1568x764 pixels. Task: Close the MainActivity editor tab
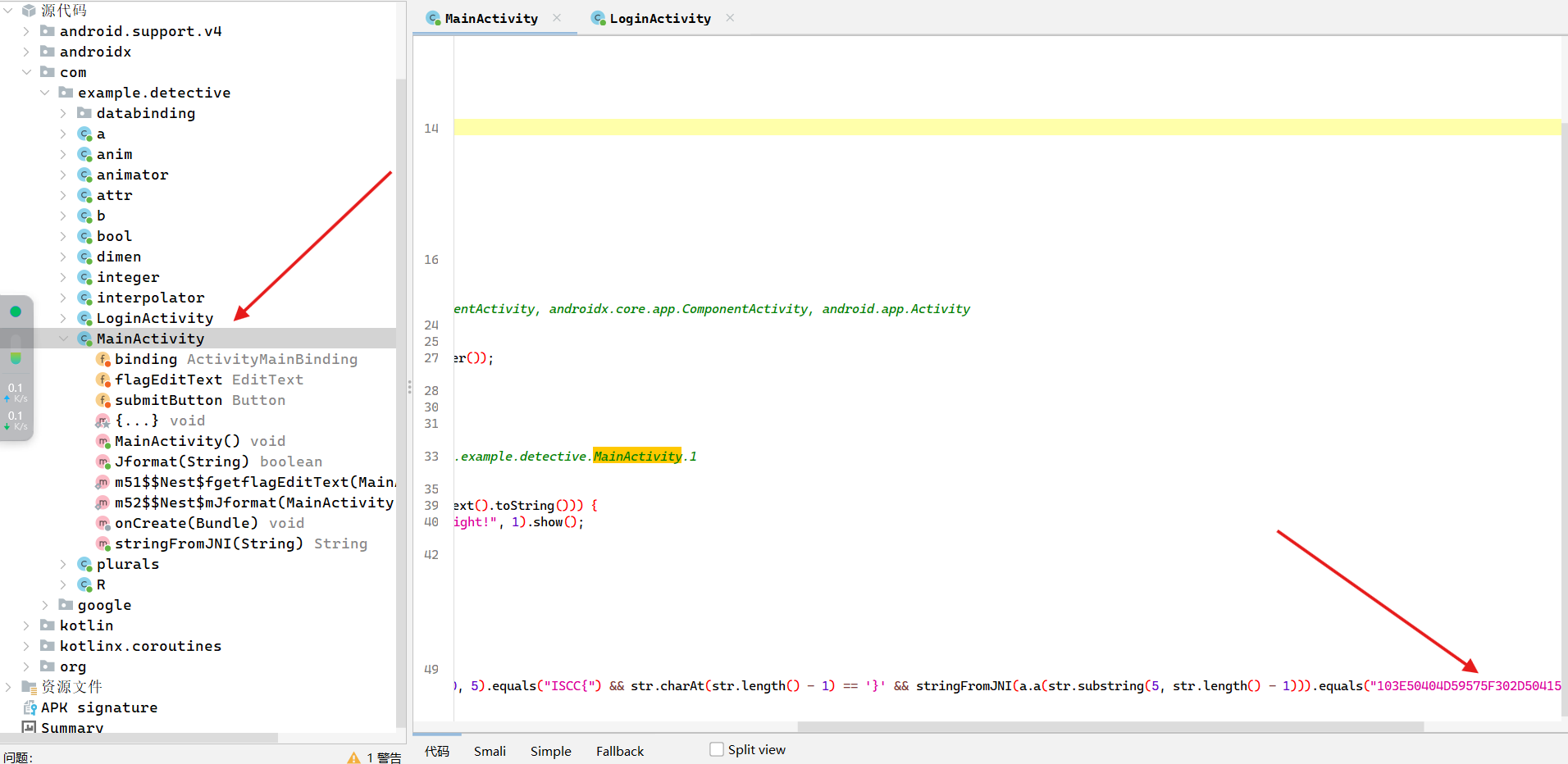557,18
